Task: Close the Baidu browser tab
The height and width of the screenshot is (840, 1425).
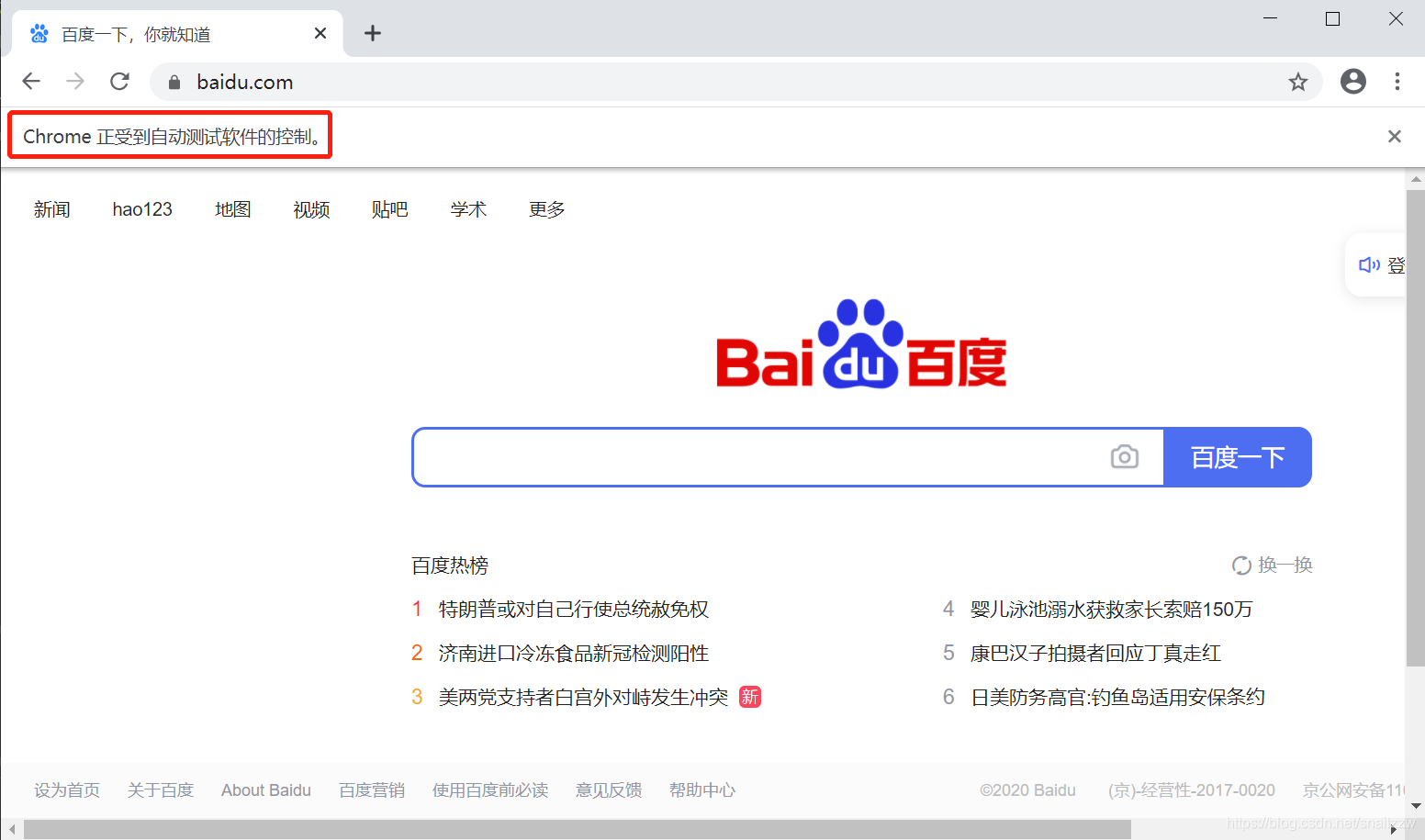Action: tap(320, 33)
